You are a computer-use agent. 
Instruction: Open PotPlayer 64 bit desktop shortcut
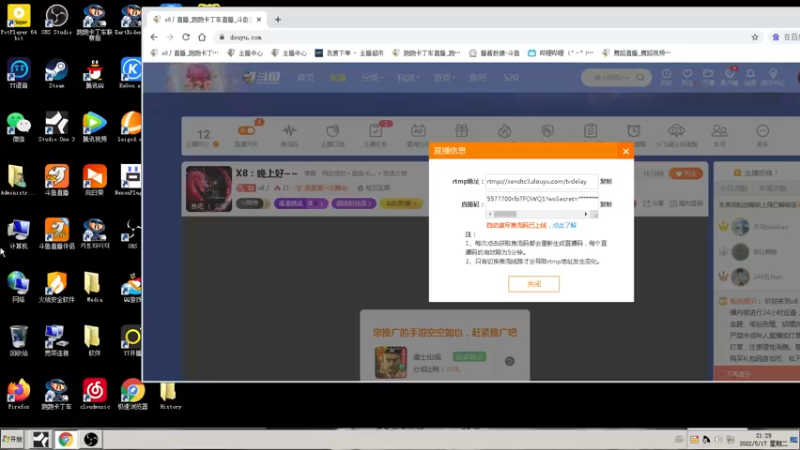18,20
